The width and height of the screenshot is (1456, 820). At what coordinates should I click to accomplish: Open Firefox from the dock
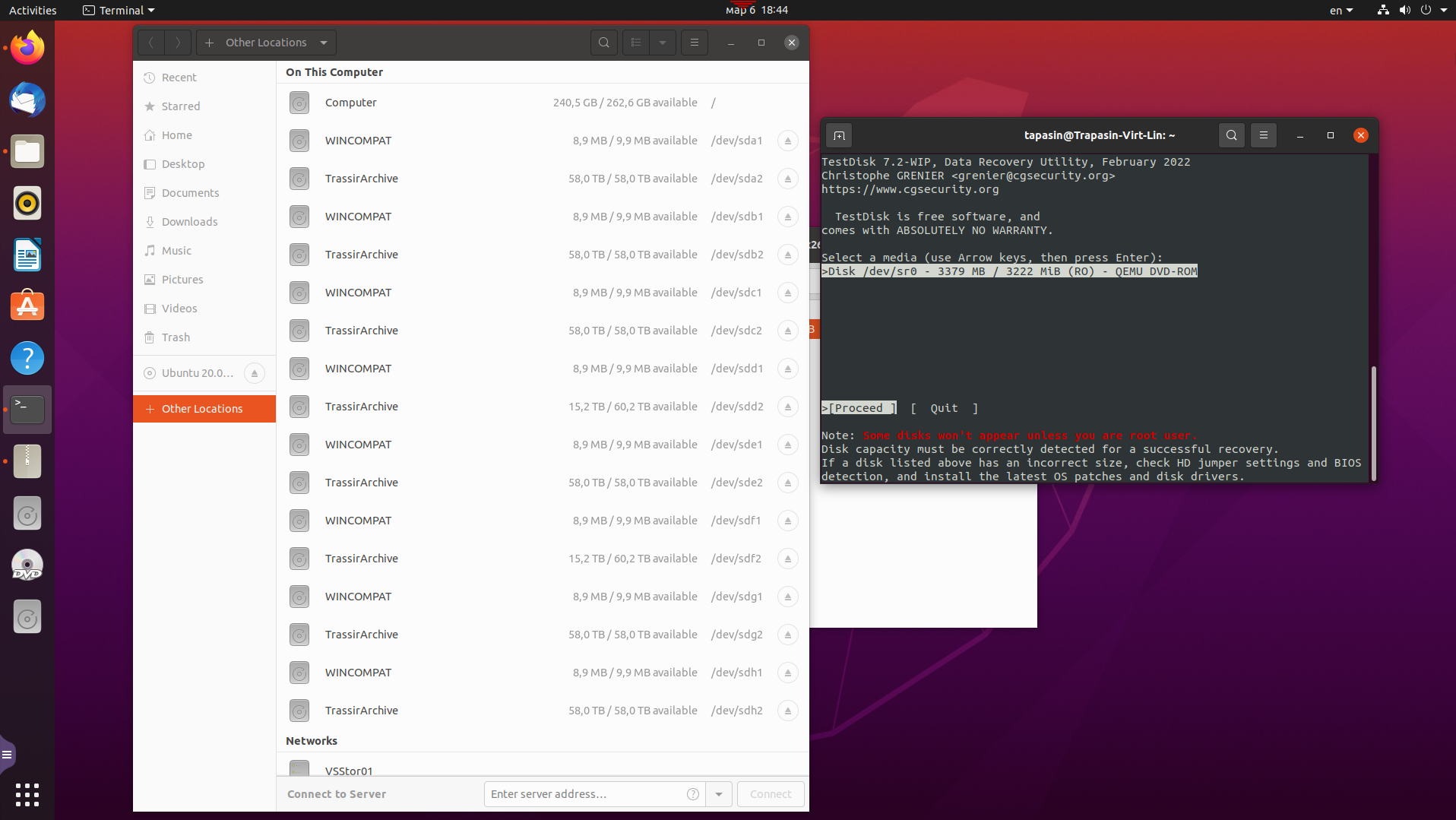pyautogui.click(x=27, y=49)
